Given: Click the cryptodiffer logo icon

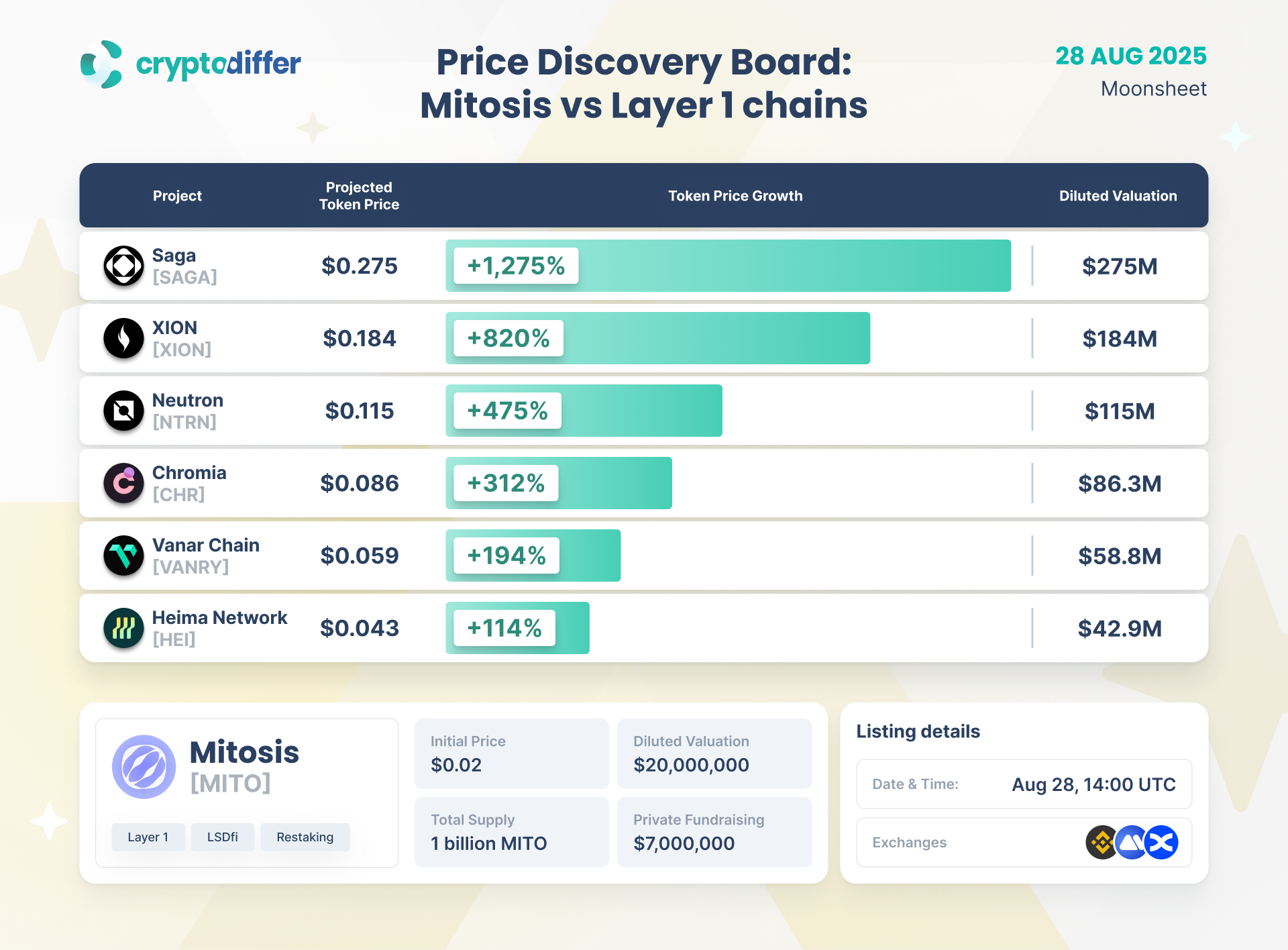Looking at the screenshot, I should tap(101, 64).
